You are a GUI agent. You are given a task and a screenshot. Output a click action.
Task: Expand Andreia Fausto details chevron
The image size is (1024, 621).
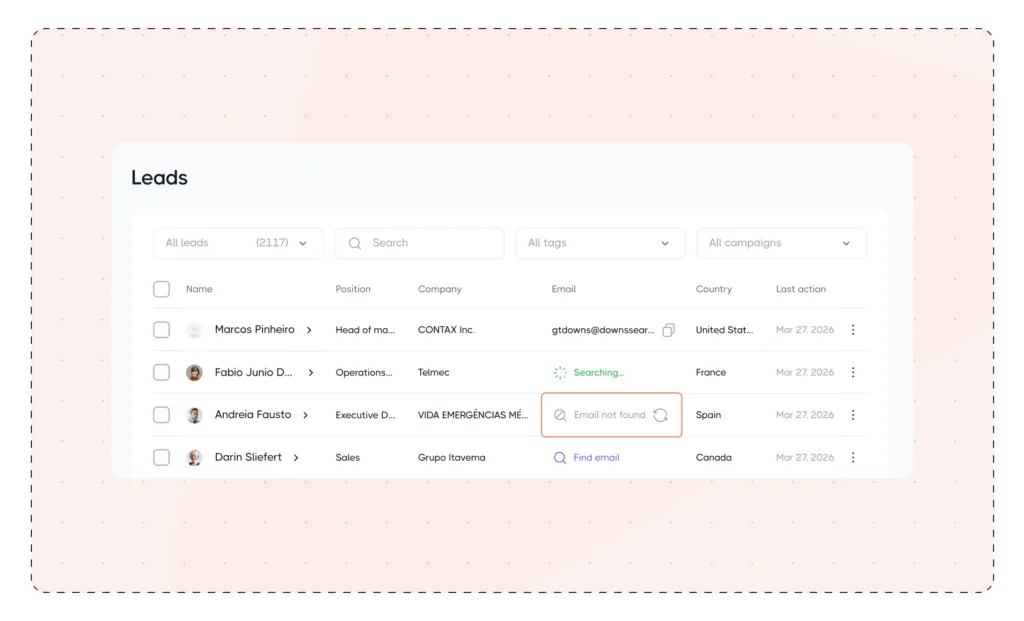click(x=305, y=415)
